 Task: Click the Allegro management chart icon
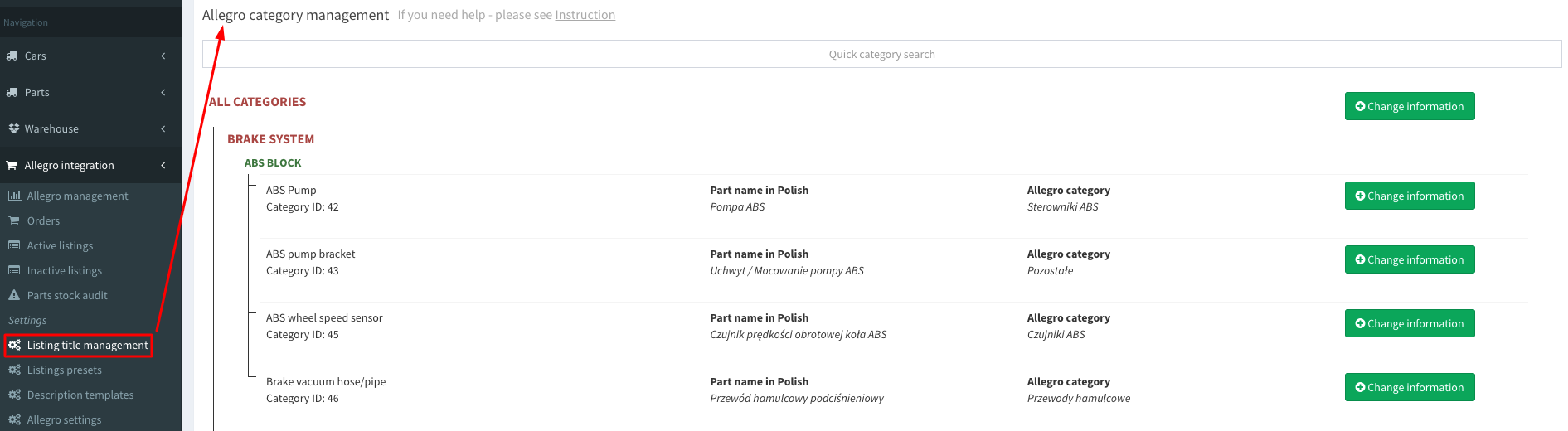tap(14, 196)
